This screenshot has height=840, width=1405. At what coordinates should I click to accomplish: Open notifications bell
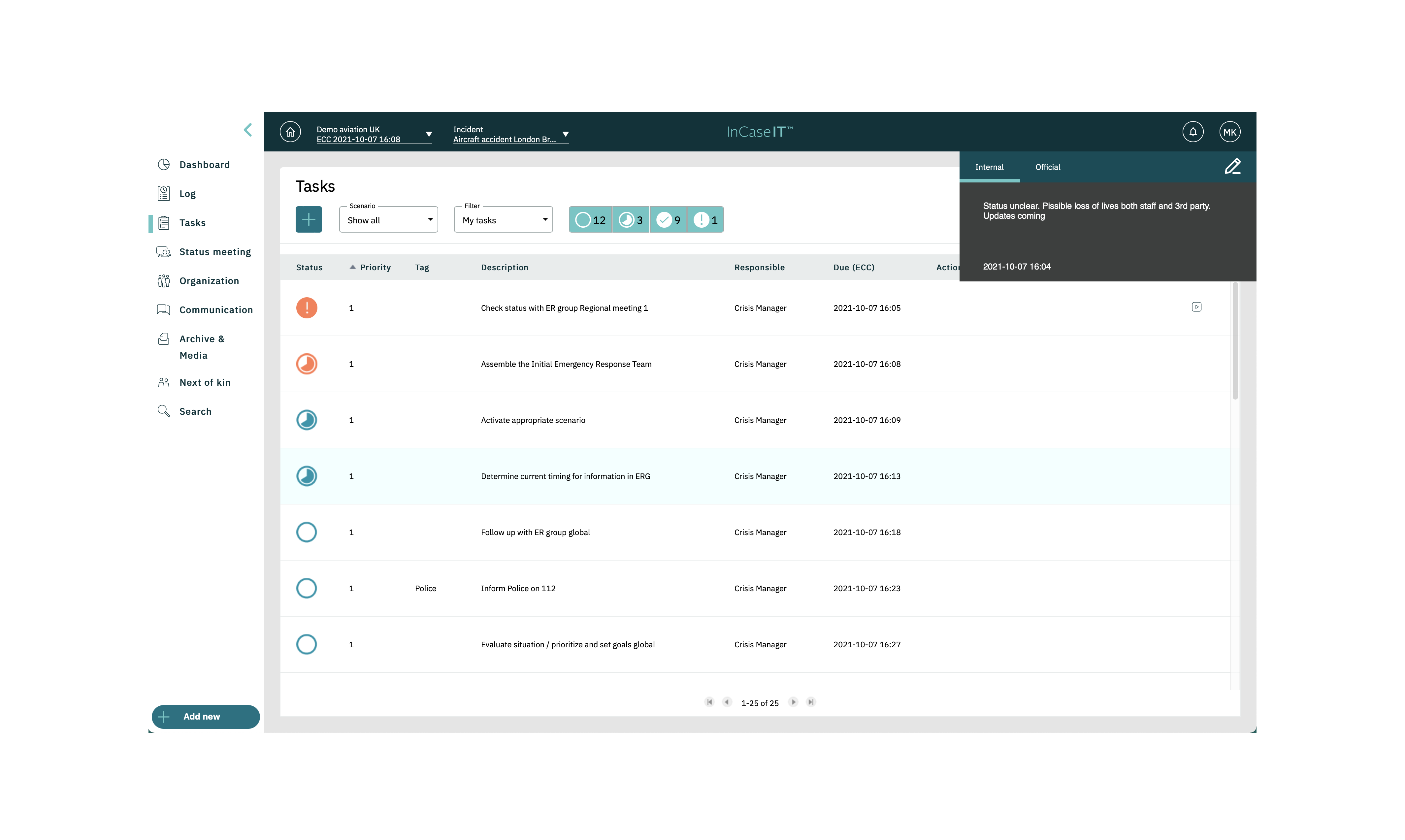tap(1193, 132)
